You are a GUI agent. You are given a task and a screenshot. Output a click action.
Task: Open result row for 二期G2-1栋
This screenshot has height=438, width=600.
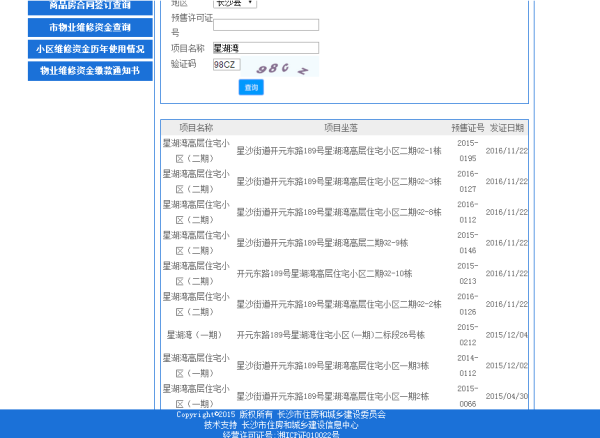pyautogui.click(x=338, y=151)
